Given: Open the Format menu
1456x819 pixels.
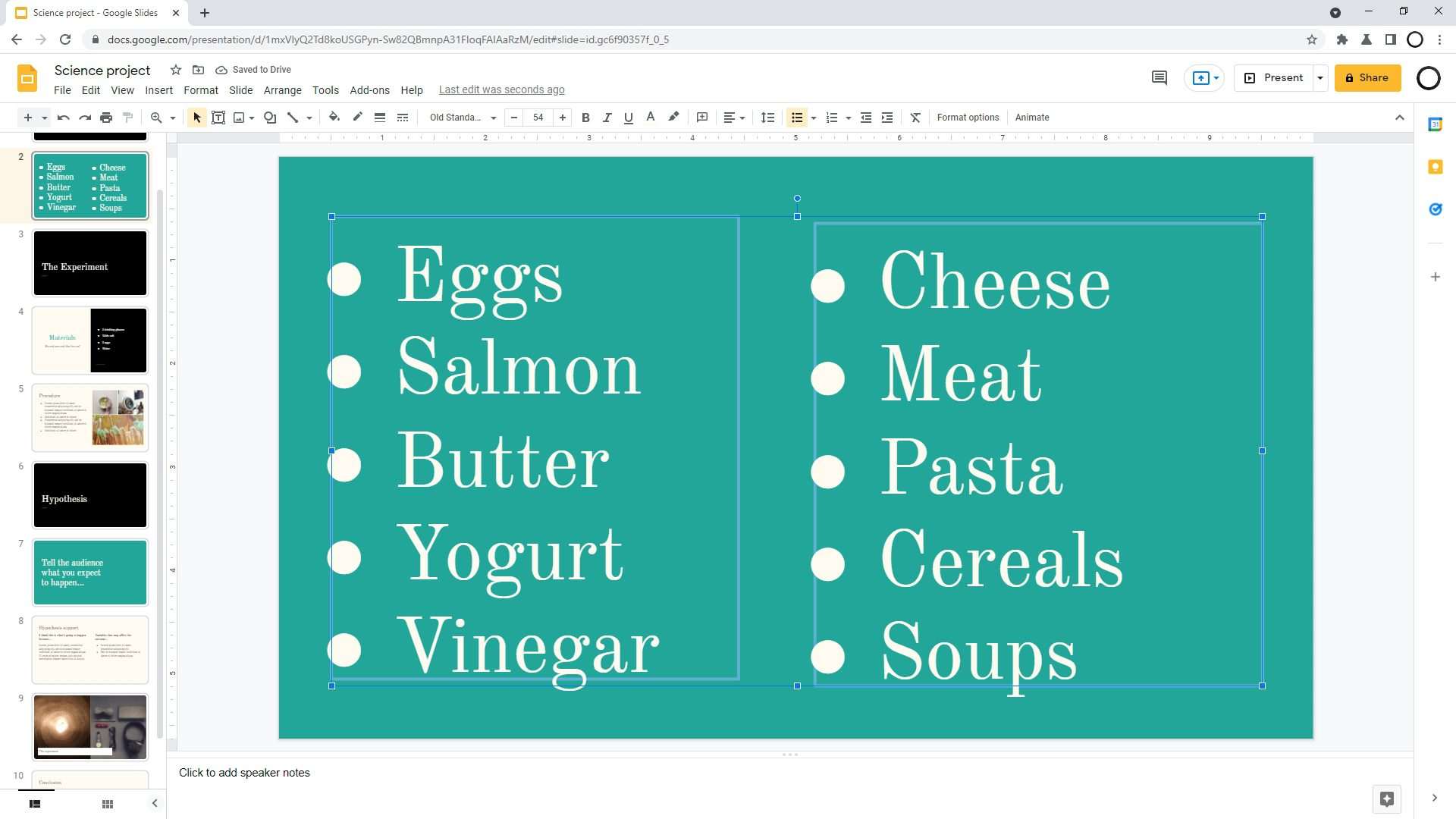Looking at the screenshot, I should [199, 89].
